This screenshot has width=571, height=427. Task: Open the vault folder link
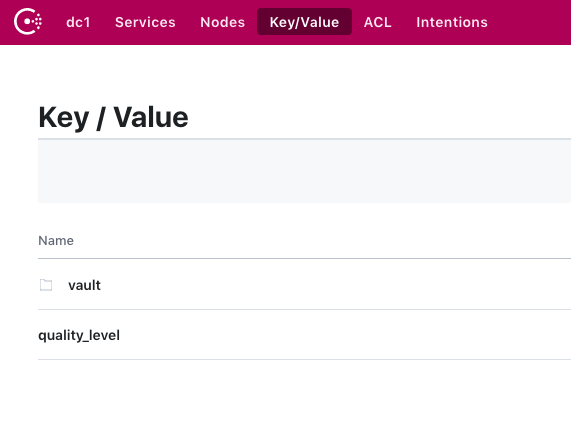[84, 285]
